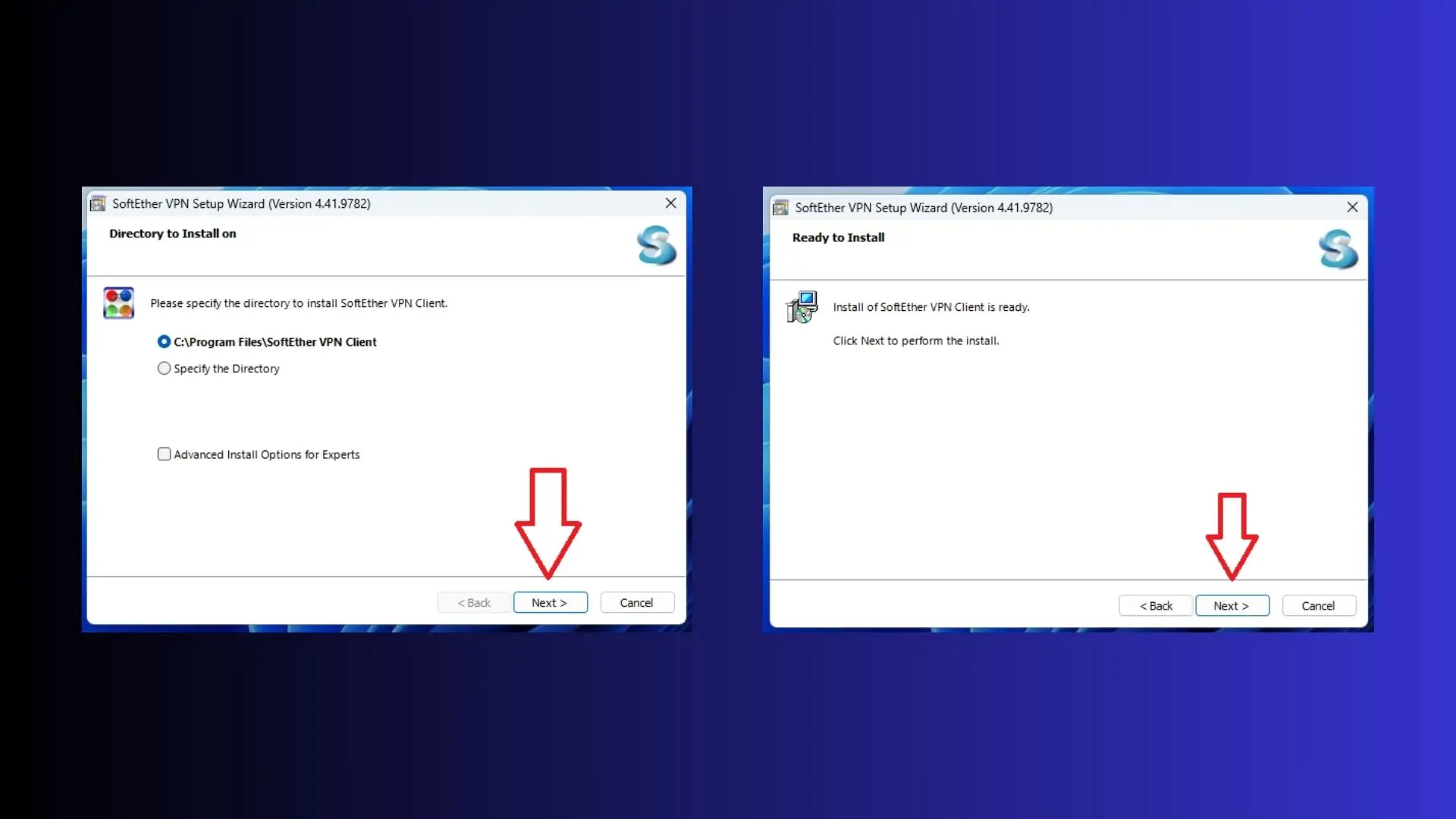Image resolution: width=1456 pixels, height=819 pixels.
Task: Close the Ready to Install wizard window
Action: click(1352, 207)
